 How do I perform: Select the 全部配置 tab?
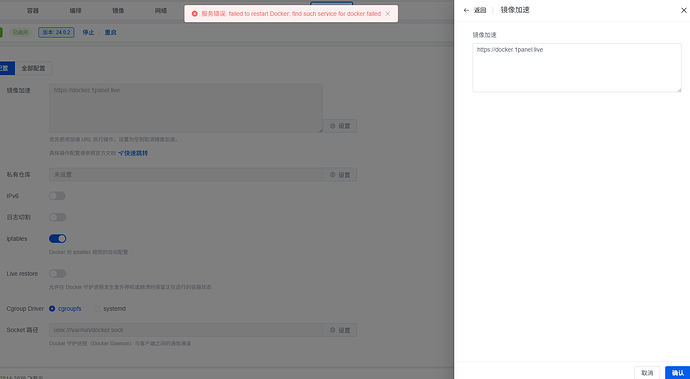(33, 68)
